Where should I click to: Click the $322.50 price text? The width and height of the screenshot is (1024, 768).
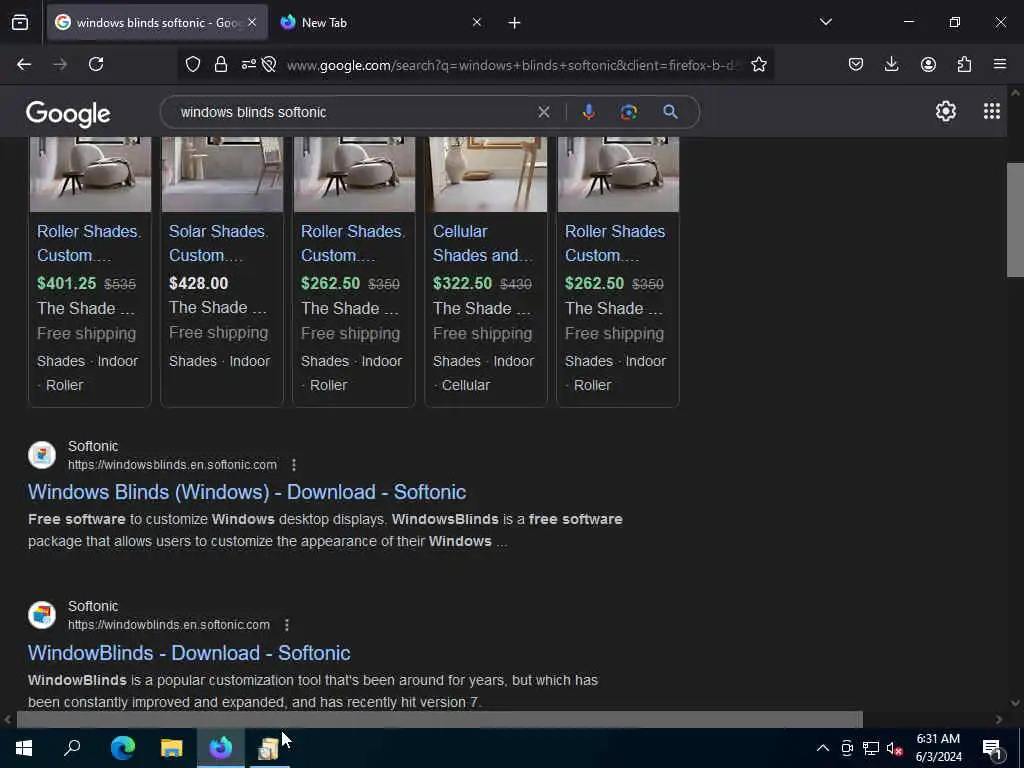(462, 283)
